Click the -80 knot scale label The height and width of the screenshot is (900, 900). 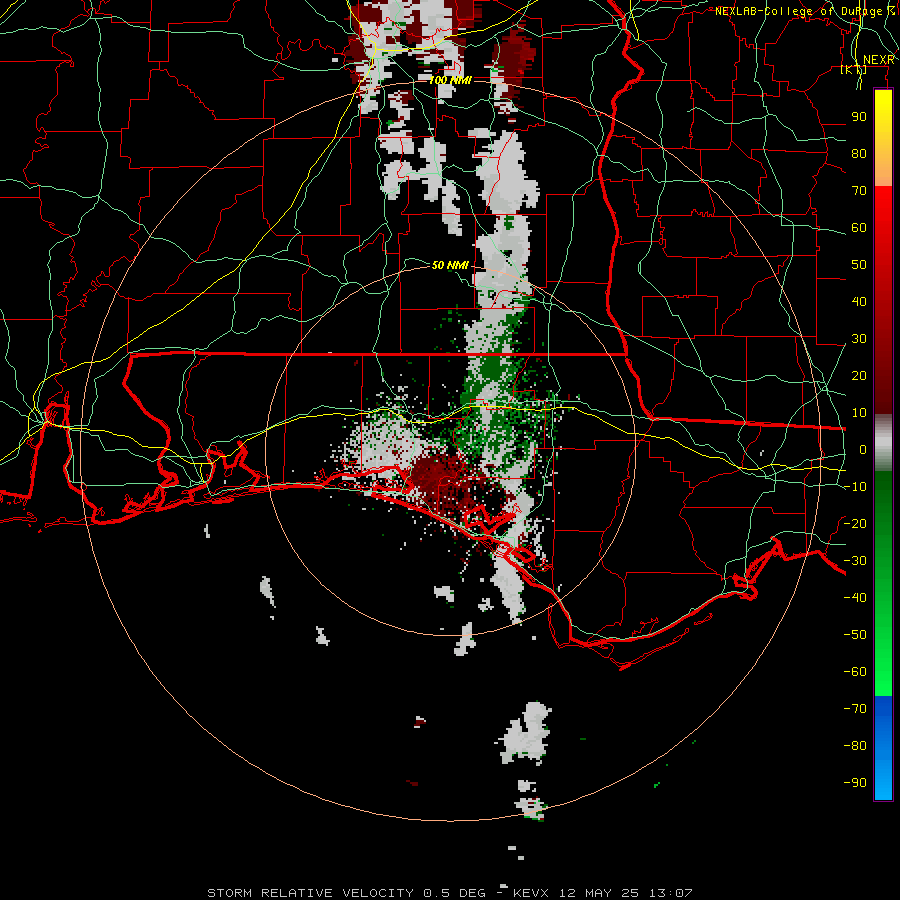click(855, 746)
